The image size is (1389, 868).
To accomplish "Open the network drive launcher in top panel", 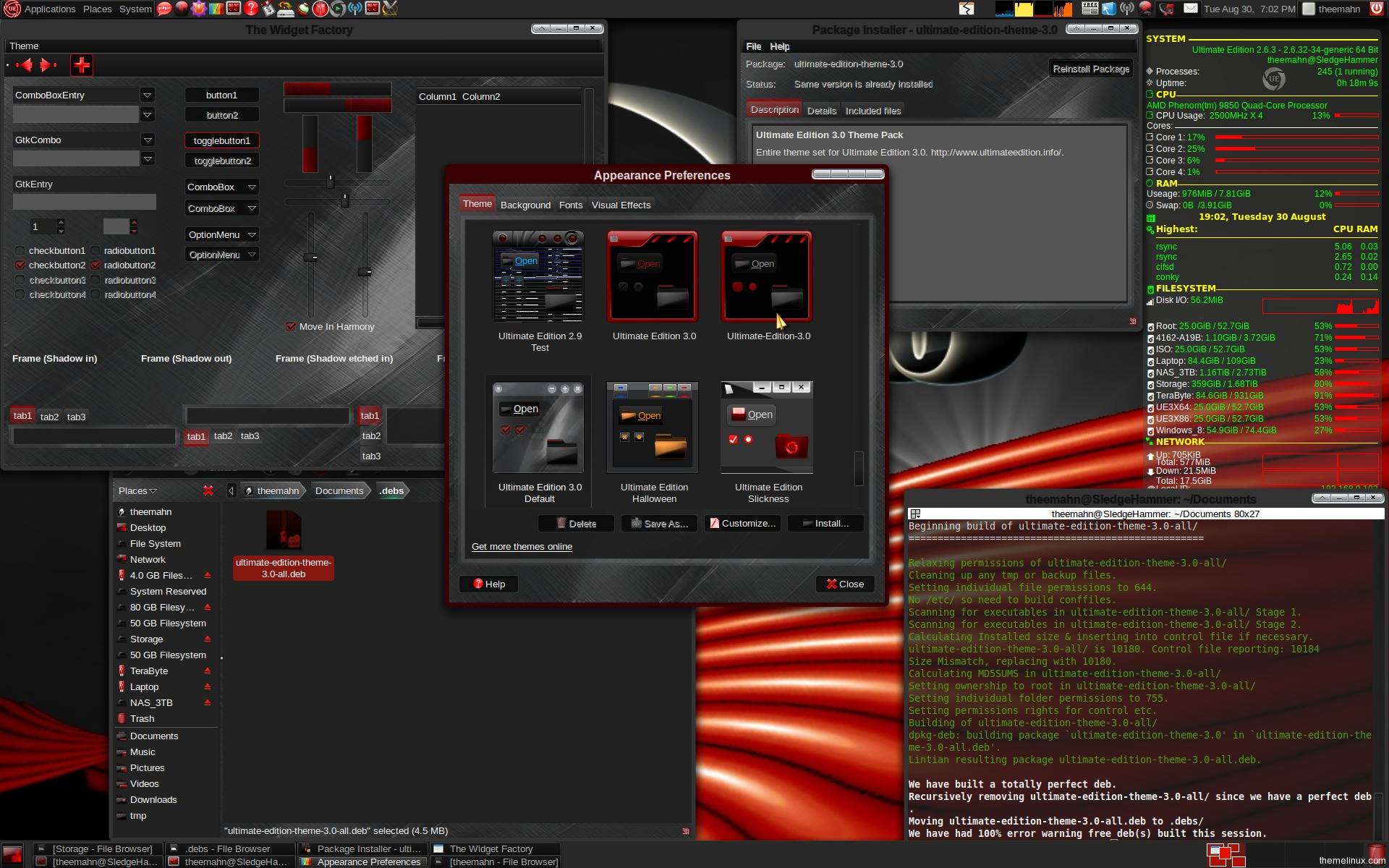I will pyautogui.click(x=286, y=9).
